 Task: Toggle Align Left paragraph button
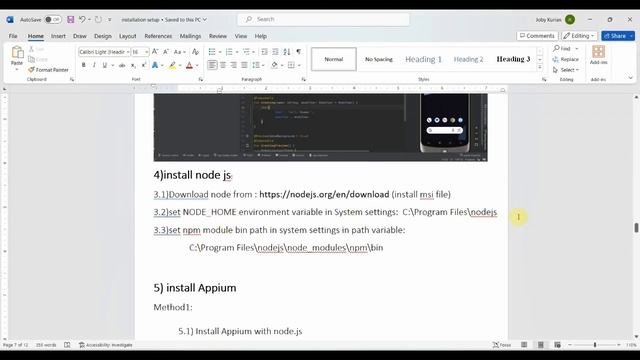click(212, 65)
